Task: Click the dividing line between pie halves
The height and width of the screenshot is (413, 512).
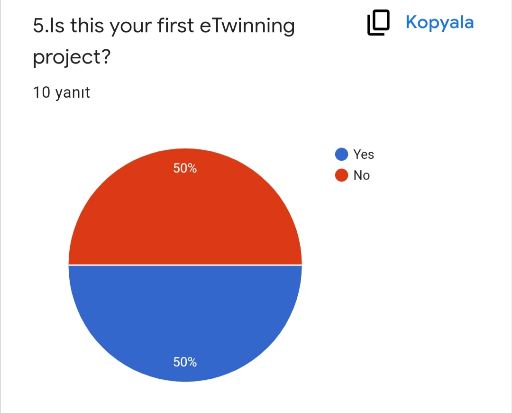Action: click(185, 265)
